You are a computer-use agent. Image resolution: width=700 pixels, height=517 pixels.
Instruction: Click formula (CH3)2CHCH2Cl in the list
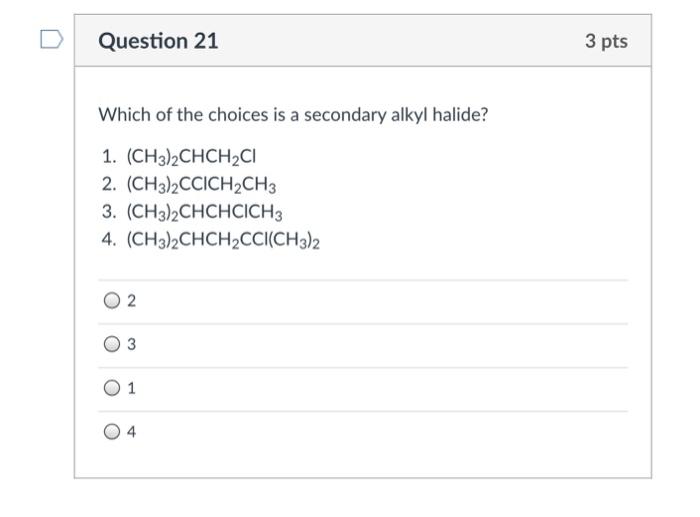192,157
